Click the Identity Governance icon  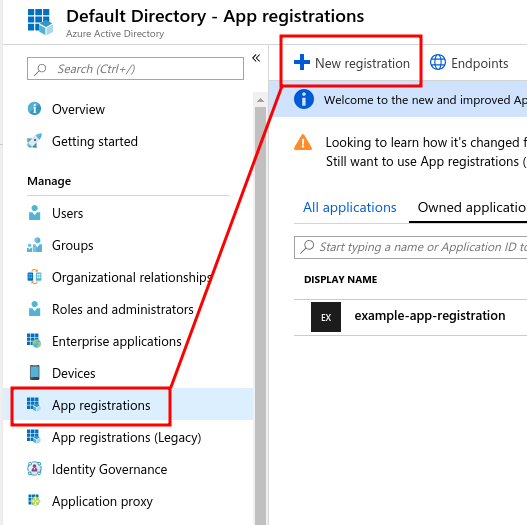point(34,468)
